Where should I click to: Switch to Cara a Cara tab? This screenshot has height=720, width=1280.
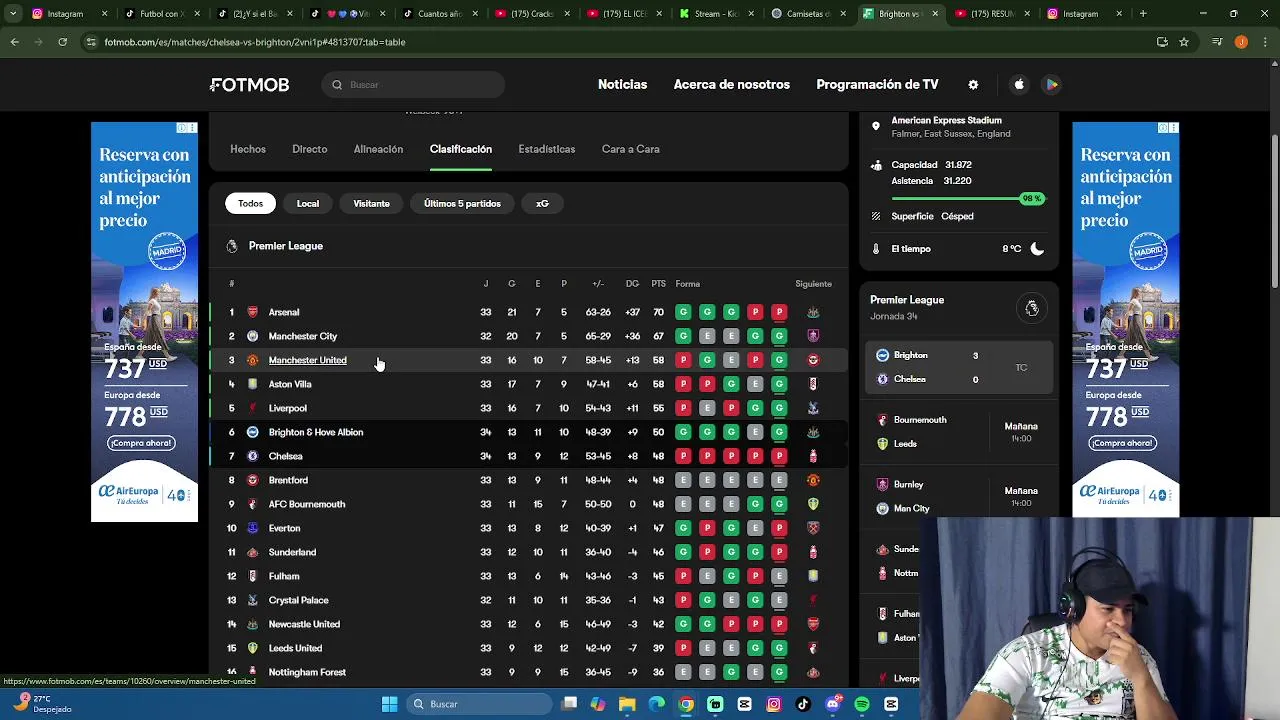pos(631,149)
